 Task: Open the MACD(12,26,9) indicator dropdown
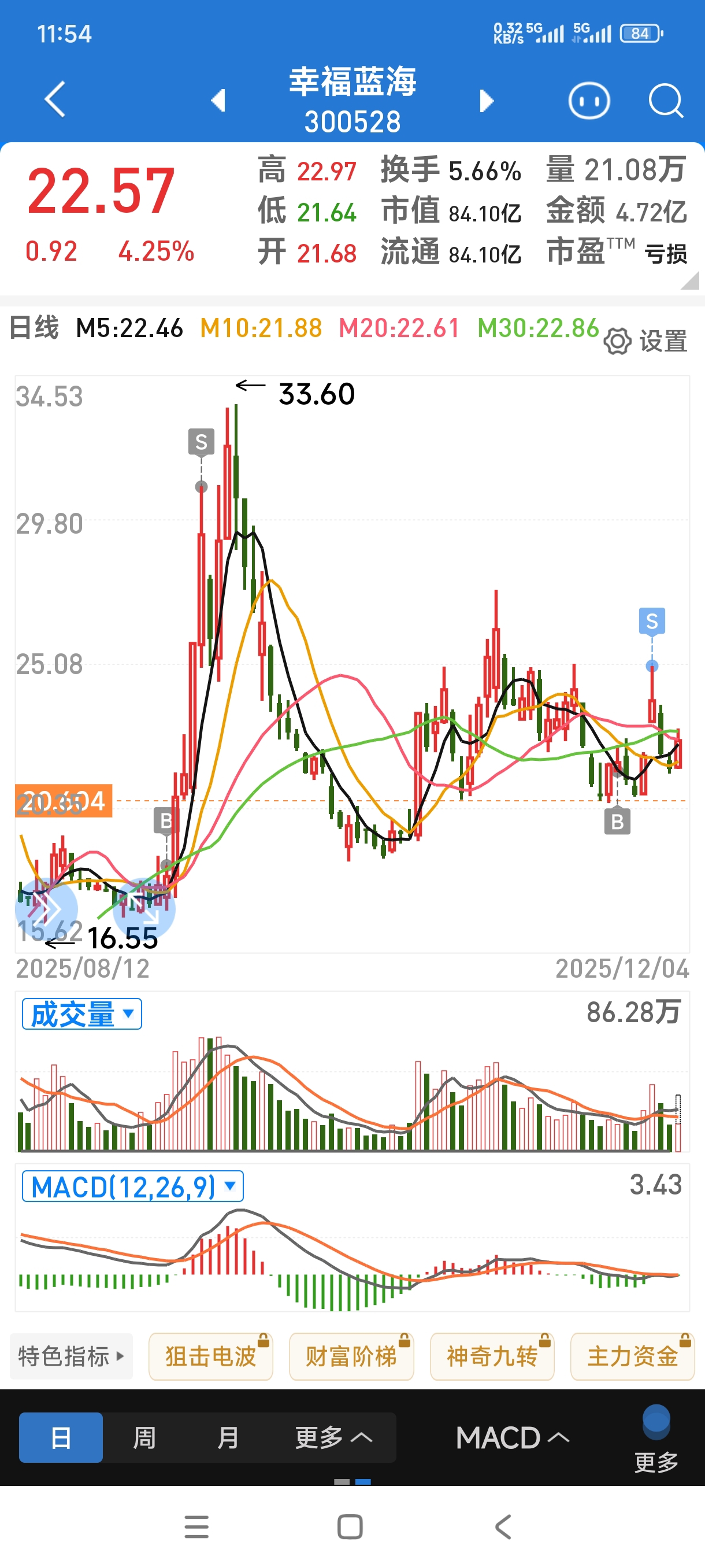pyautogui.click(x=132, y=1186)
